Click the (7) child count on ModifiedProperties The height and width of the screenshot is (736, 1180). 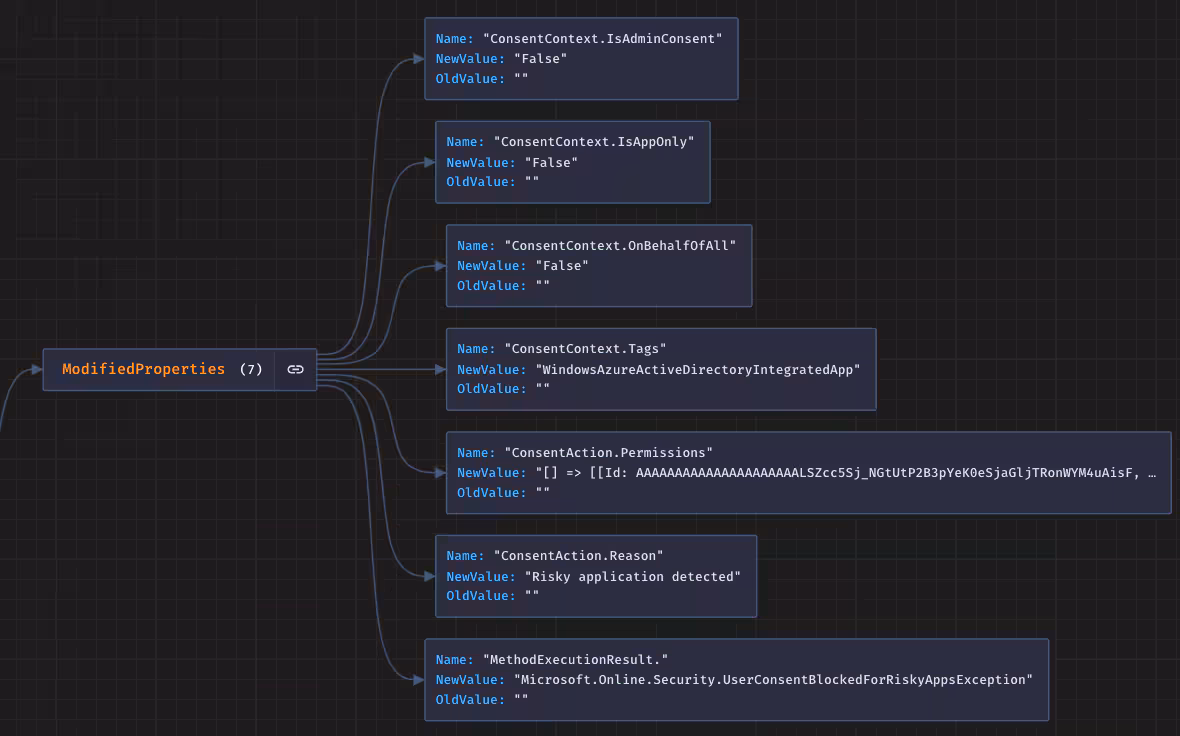tap(251, 369)
